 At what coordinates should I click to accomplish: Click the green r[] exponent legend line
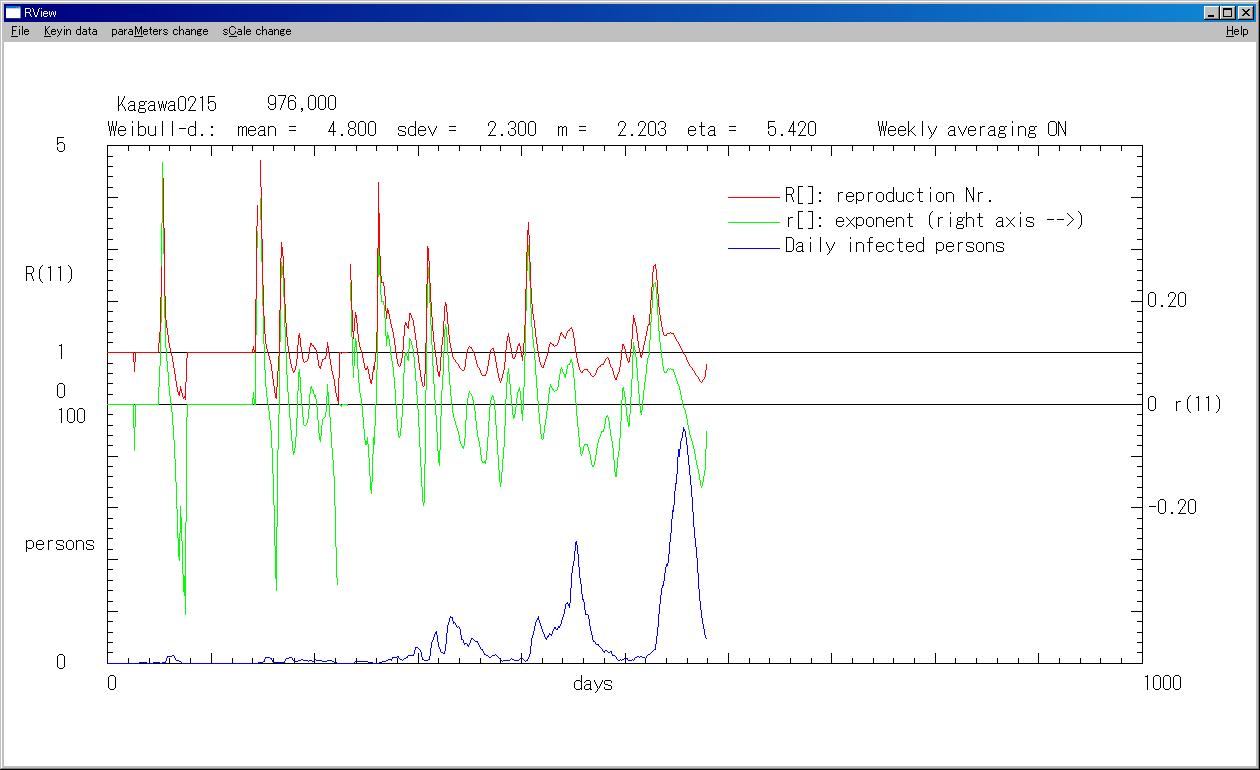click(x=753, y=222)
